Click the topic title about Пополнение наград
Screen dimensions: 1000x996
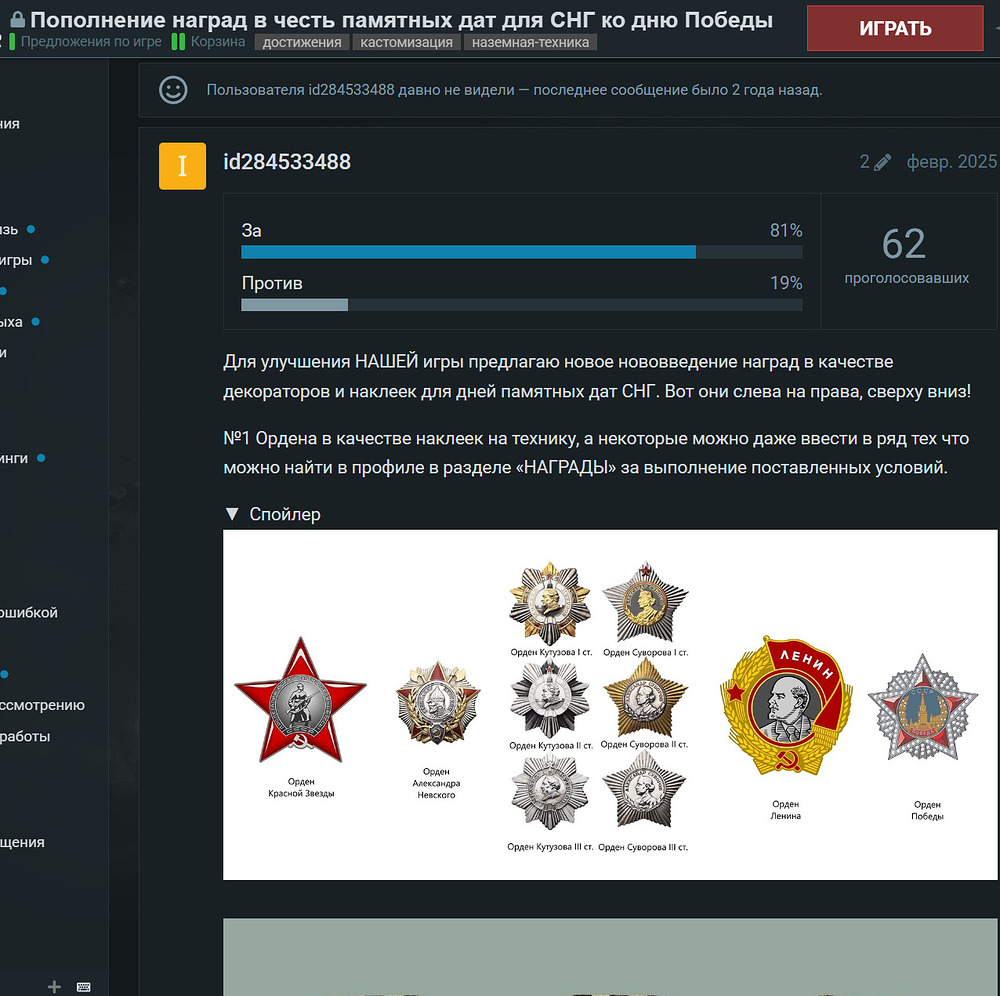tap(401, 20)
